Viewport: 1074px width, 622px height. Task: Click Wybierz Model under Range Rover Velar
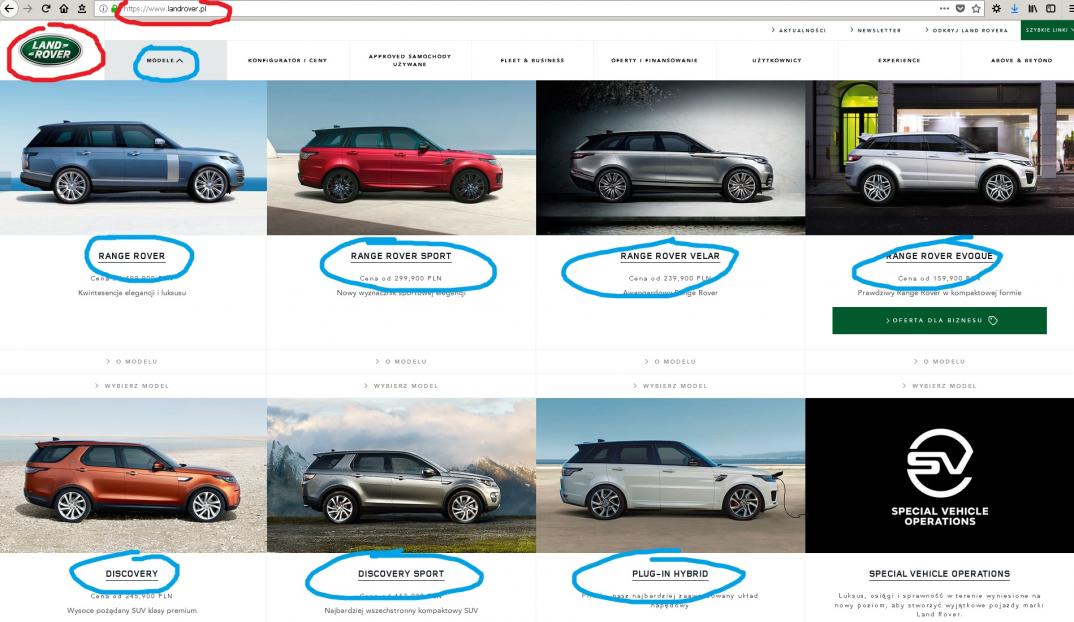pyautogui.click(x=670, y=386)
